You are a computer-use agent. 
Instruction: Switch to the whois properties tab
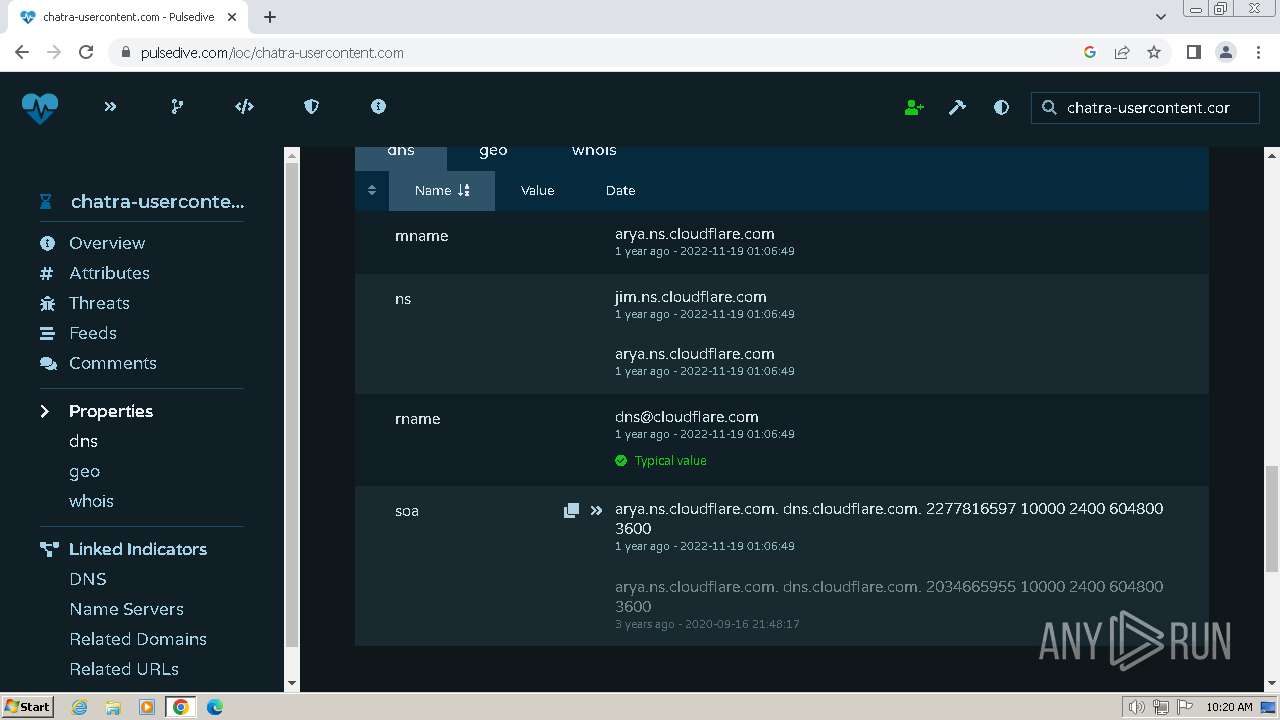[594, 151]
